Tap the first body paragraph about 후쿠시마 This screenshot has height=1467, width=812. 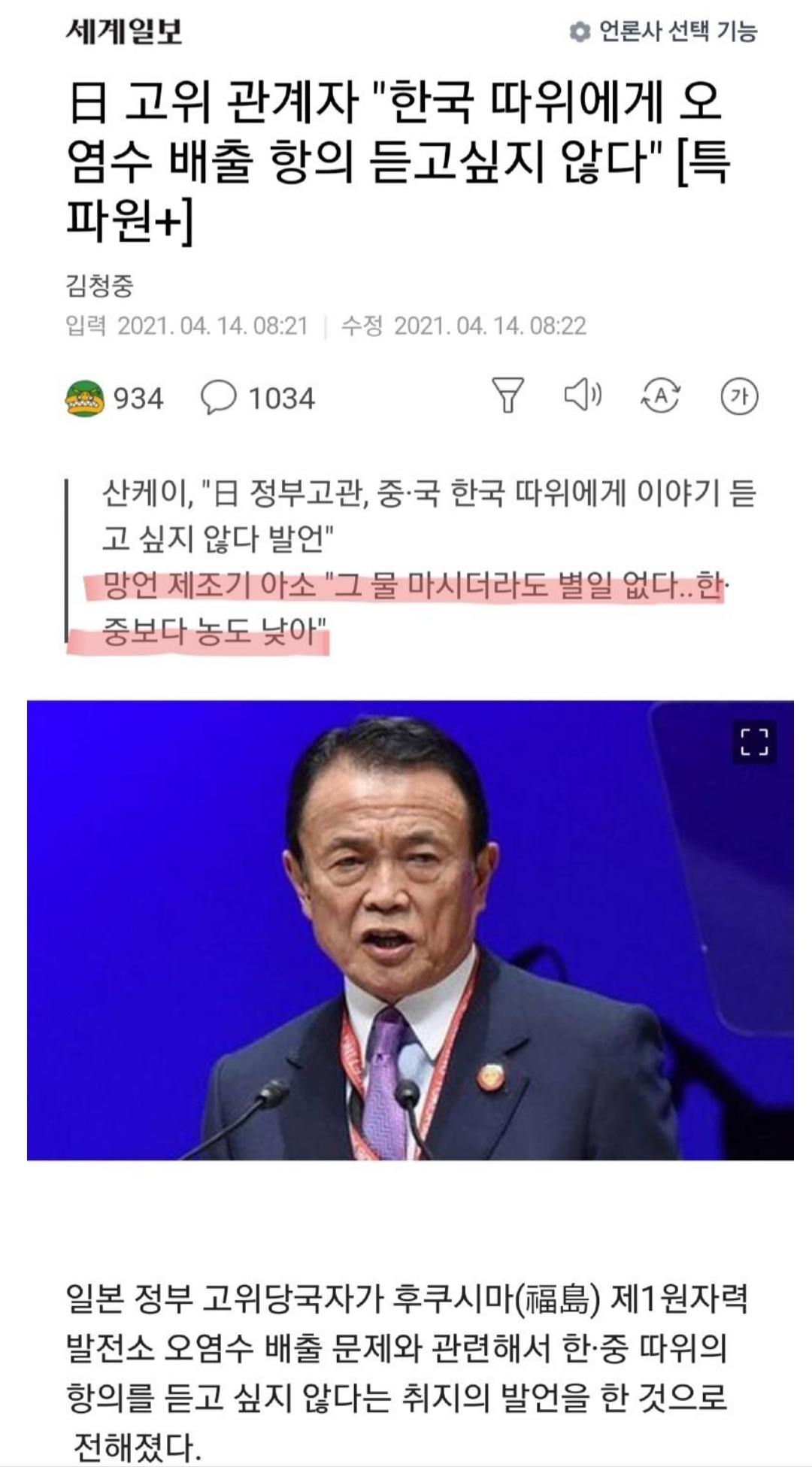click(406, 1372)
